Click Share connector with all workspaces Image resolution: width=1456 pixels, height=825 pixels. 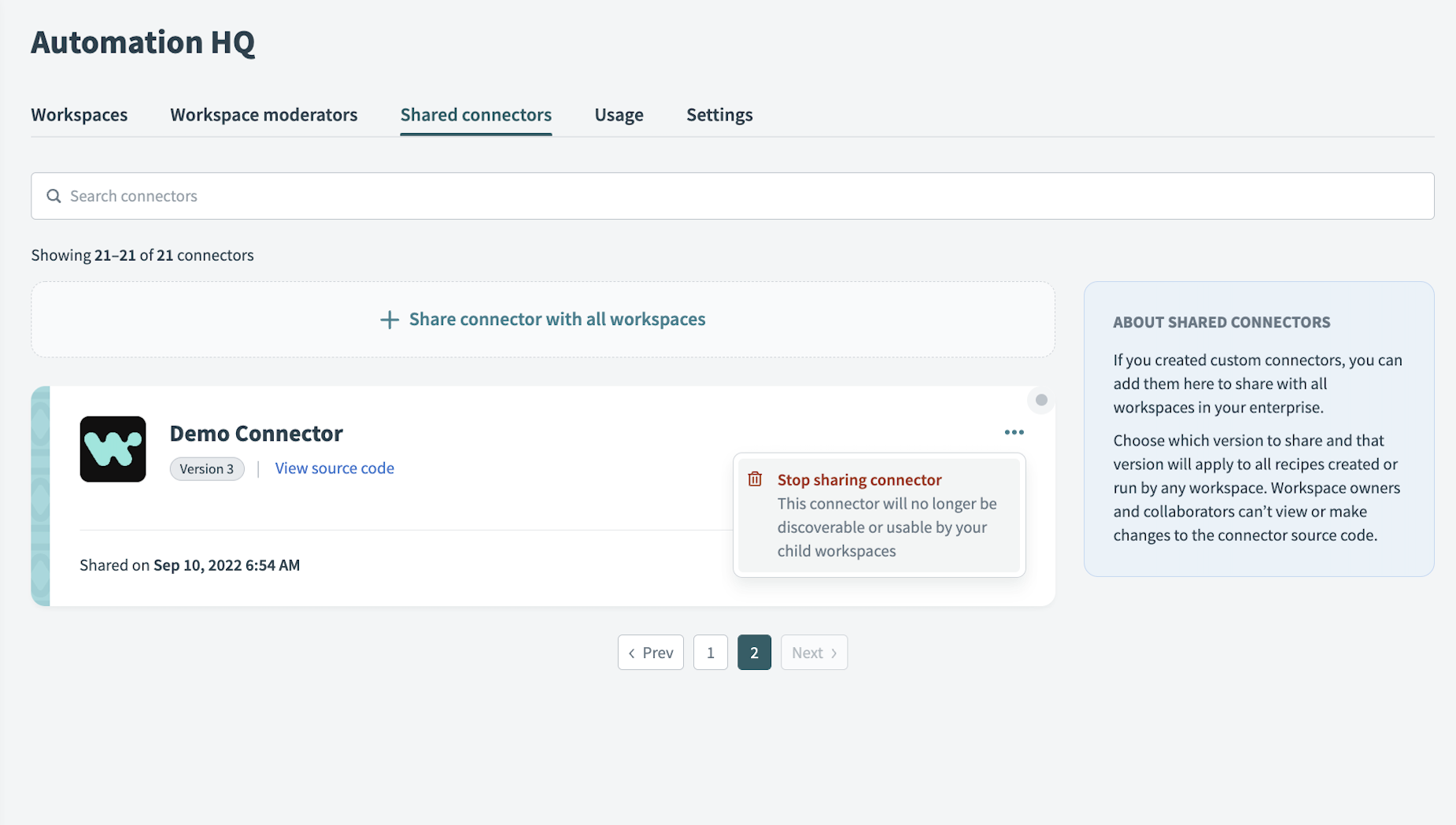[556, 319]
